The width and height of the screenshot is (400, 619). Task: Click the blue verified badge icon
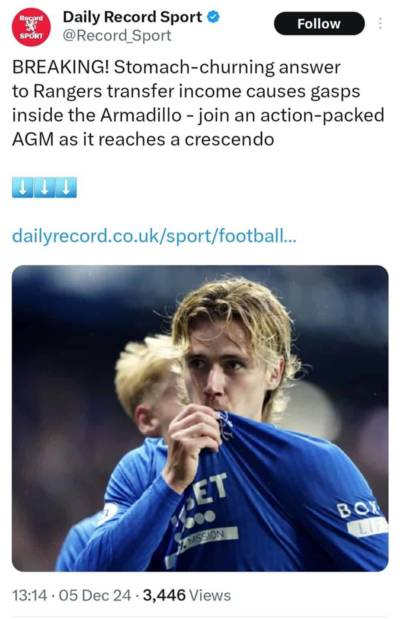point(214,17)
